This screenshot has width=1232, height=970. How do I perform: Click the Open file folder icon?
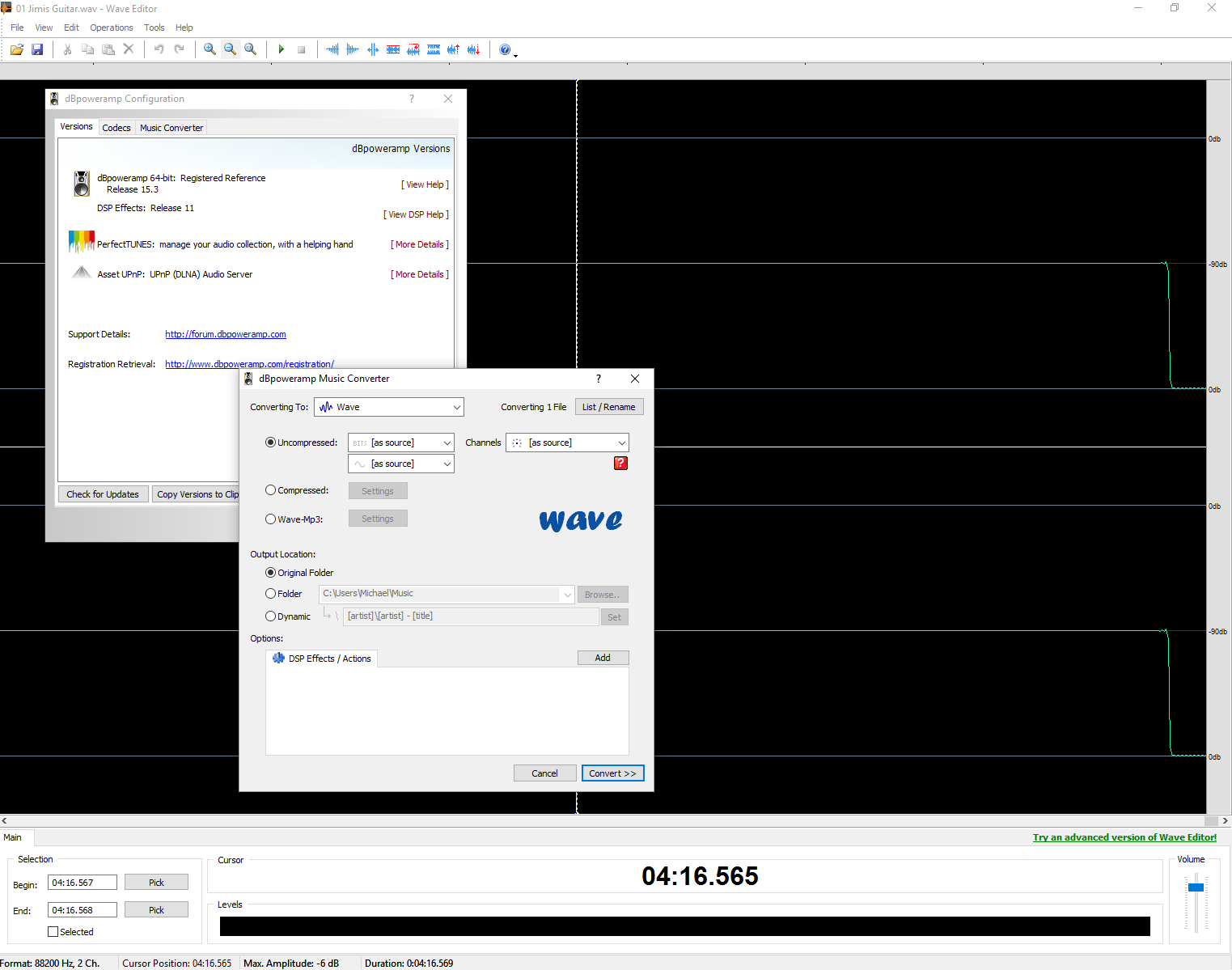pyautogui.click(x=16, y=49)
